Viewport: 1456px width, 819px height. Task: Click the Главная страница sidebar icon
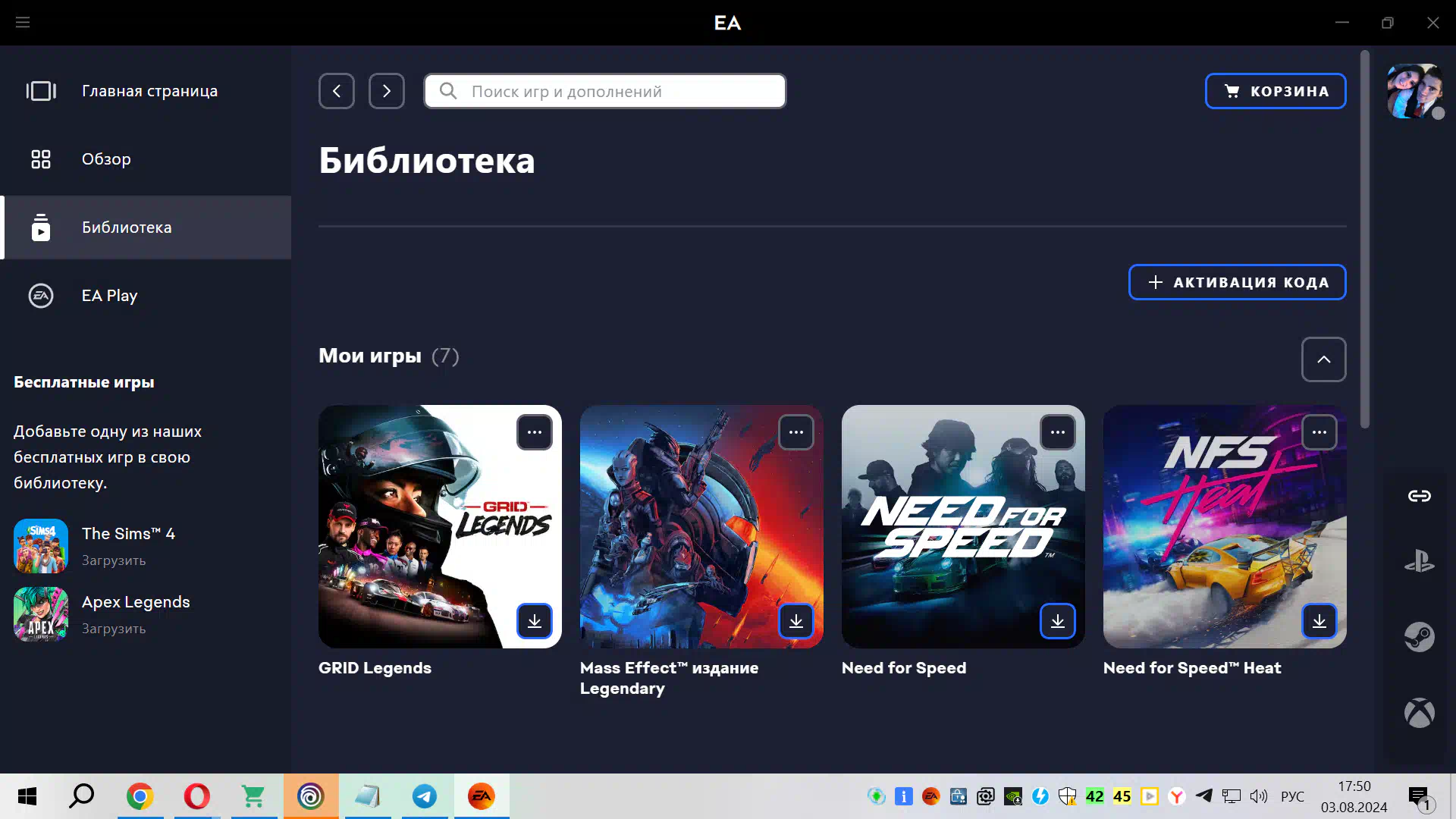point(41,91)
